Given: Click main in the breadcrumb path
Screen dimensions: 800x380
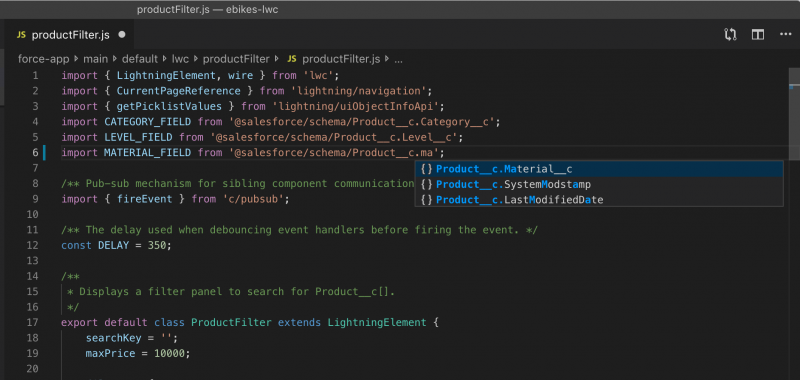Looking at the screenshot, I should [x=95, y=59].
